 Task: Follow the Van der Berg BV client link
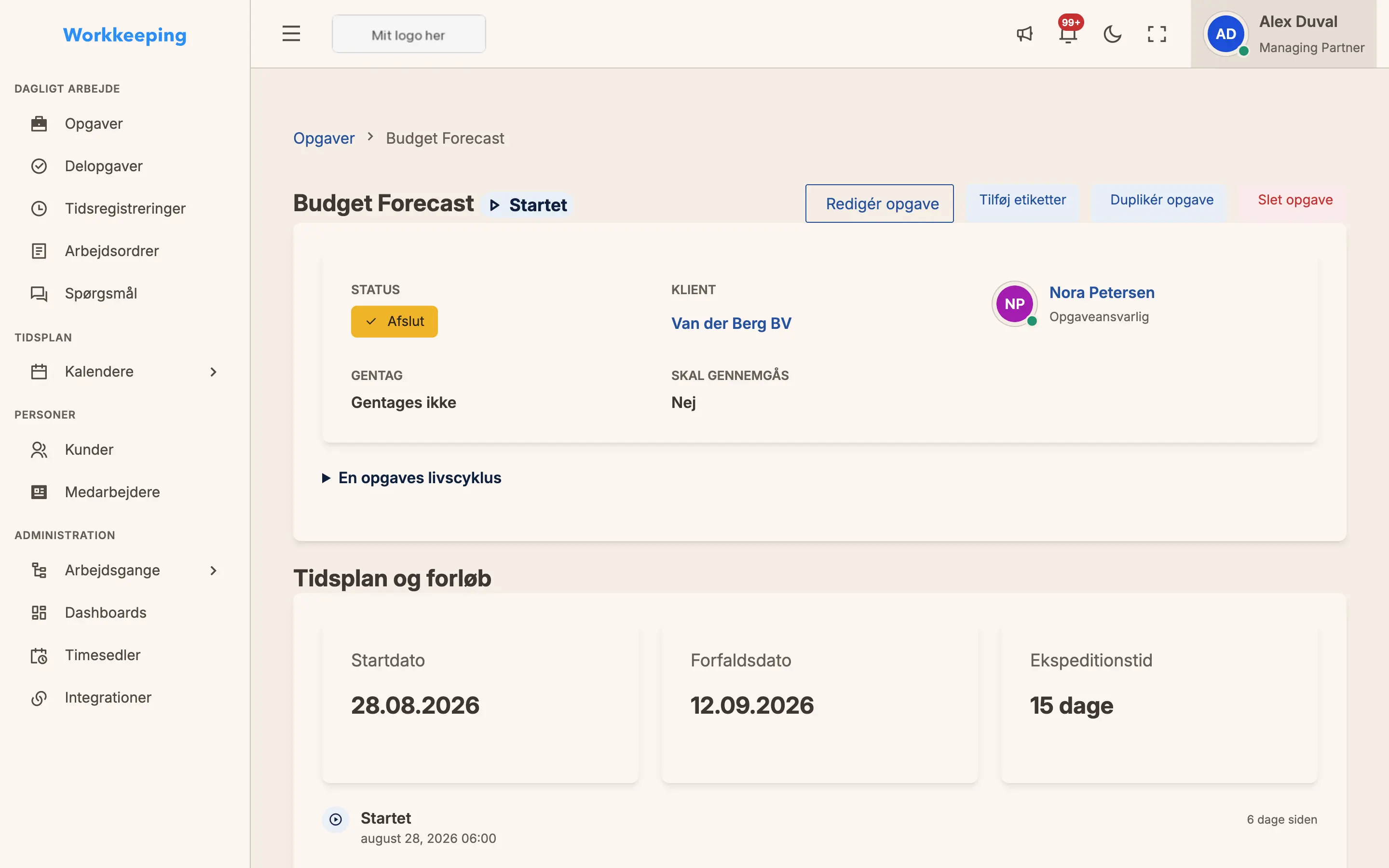point(731,323)
